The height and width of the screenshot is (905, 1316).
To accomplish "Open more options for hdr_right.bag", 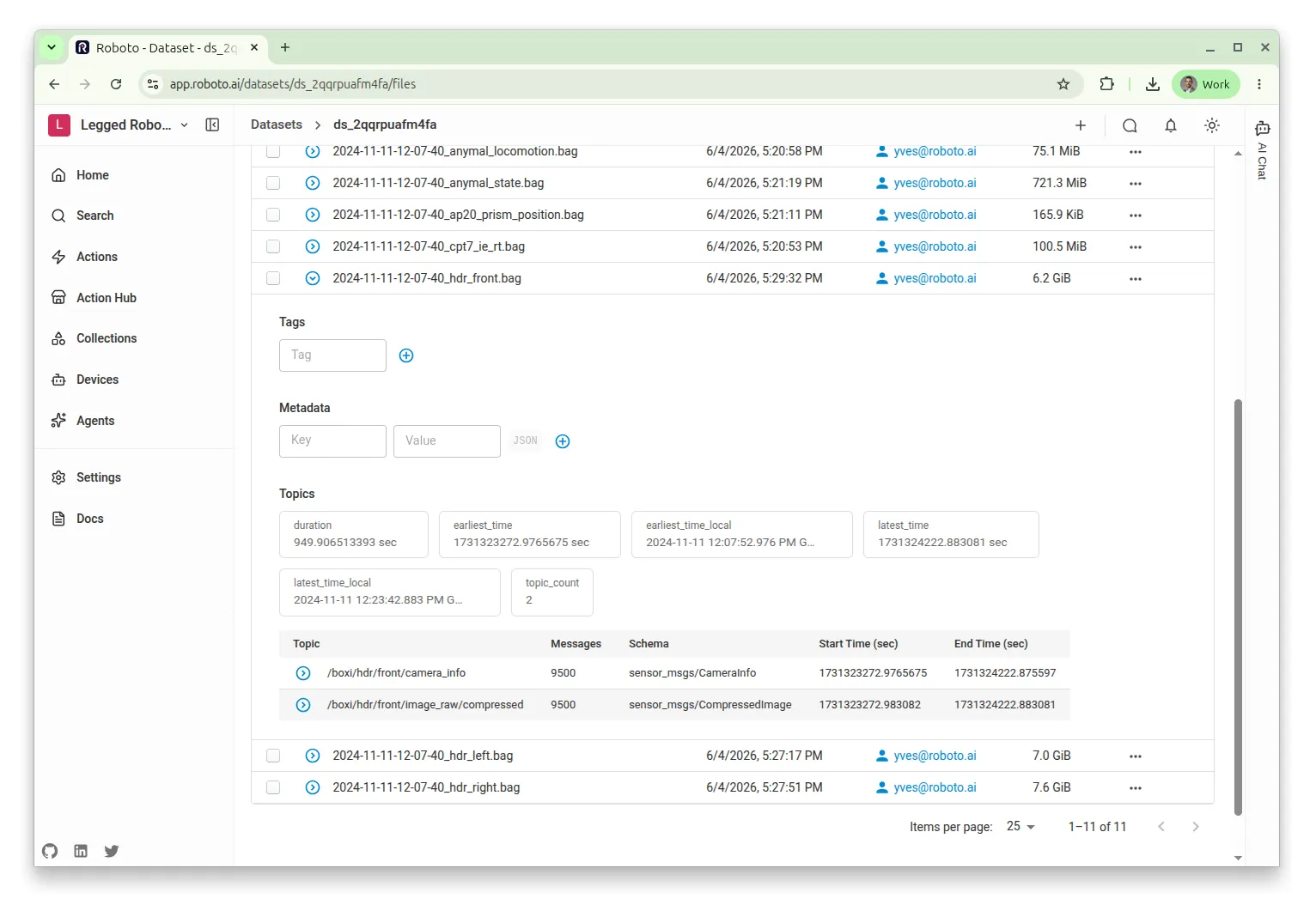I will tap(1135, 787).
